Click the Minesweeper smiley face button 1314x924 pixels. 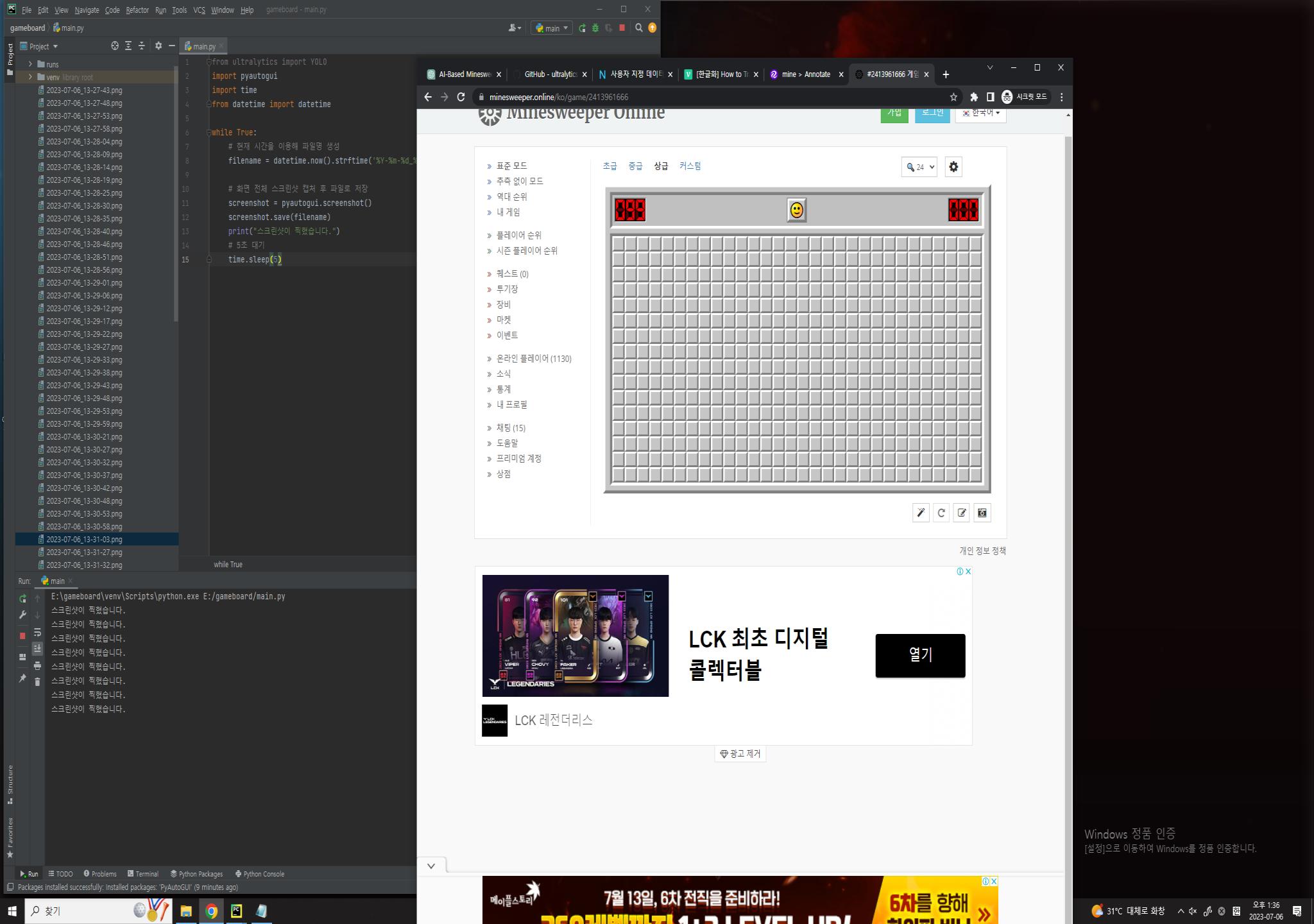796,210
